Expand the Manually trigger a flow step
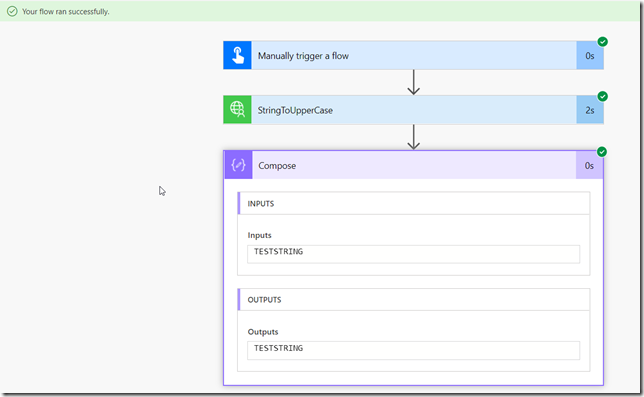Image resolution: width=644 pixels, height=397 pixels. [x=414, y=55]
